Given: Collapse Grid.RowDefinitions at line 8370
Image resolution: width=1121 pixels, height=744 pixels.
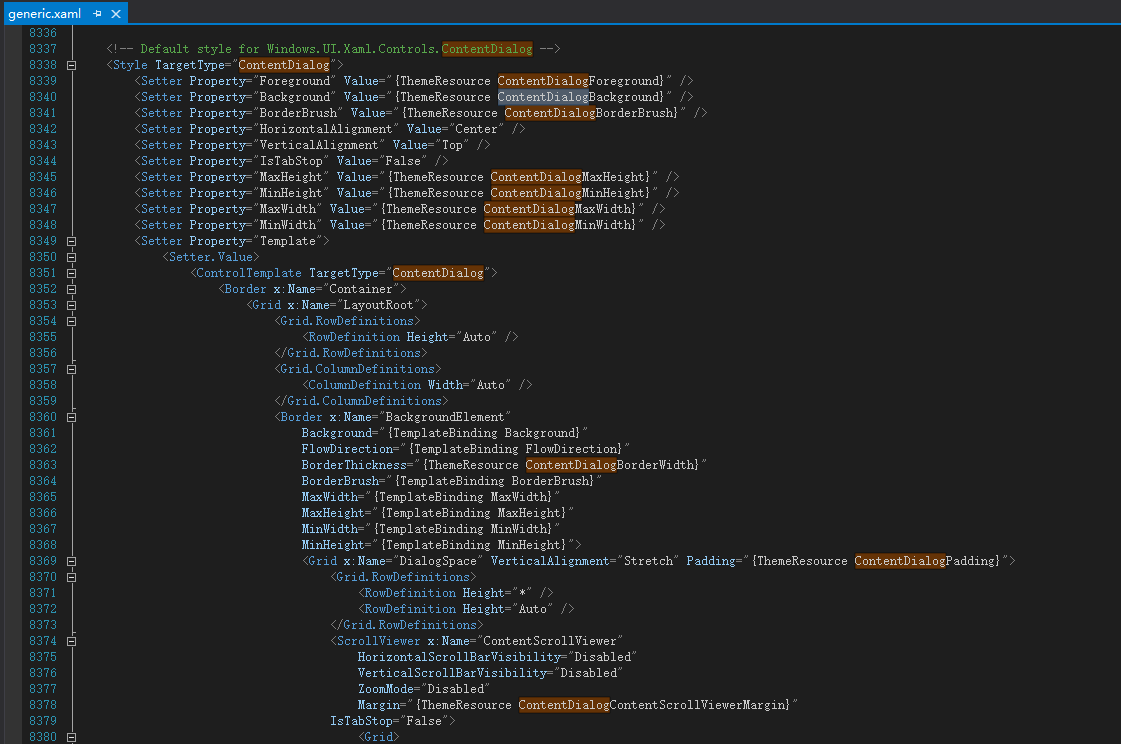Looking at the screenshot, I should (x=71, y=577).
